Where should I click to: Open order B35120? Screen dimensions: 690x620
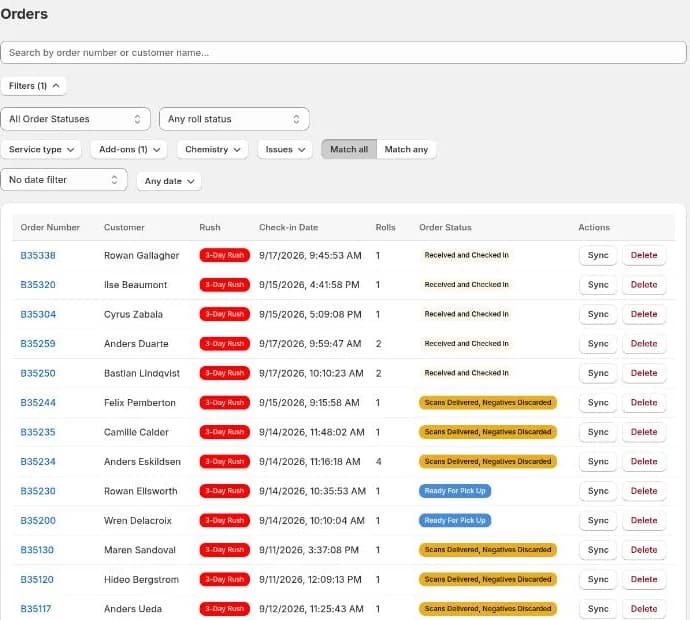(x=37, y=580)
